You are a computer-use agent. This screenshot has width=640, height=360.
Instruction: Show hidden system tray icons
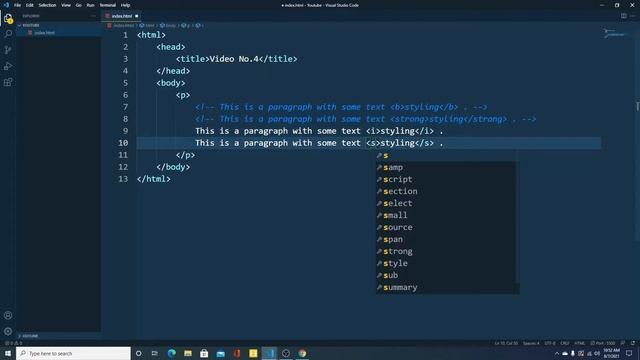click(557, 353)
